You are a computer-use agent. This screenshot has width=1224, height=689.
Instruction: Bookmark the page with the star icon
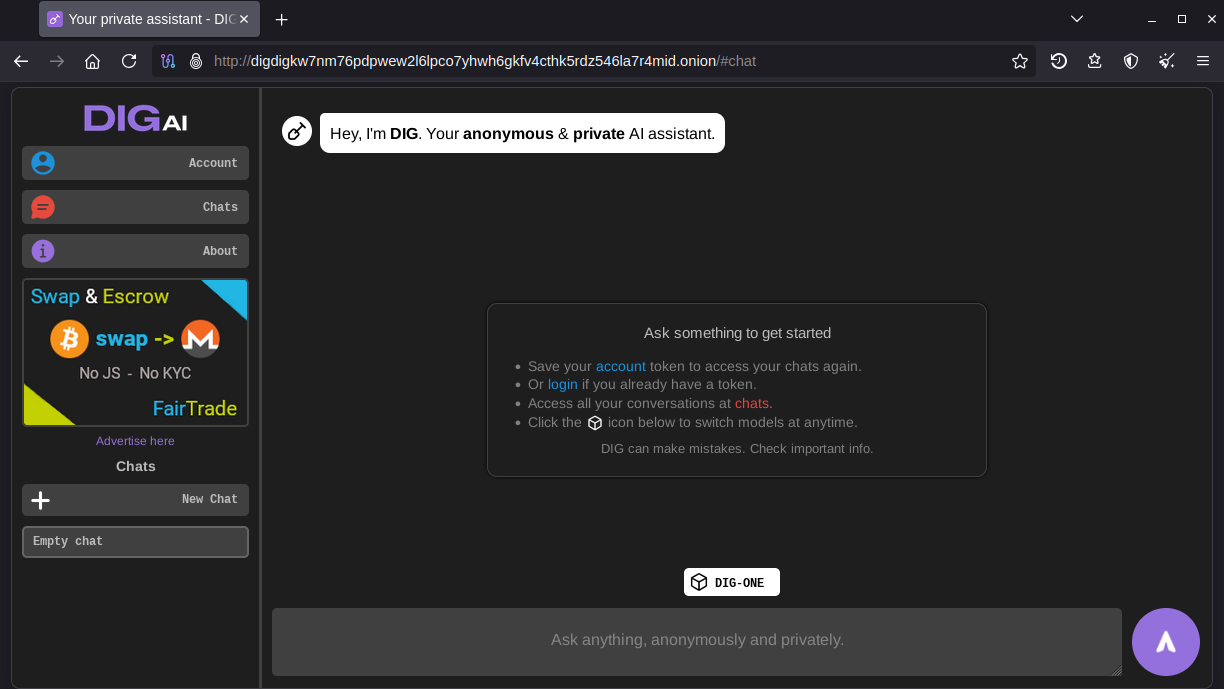pos(1019,61)
